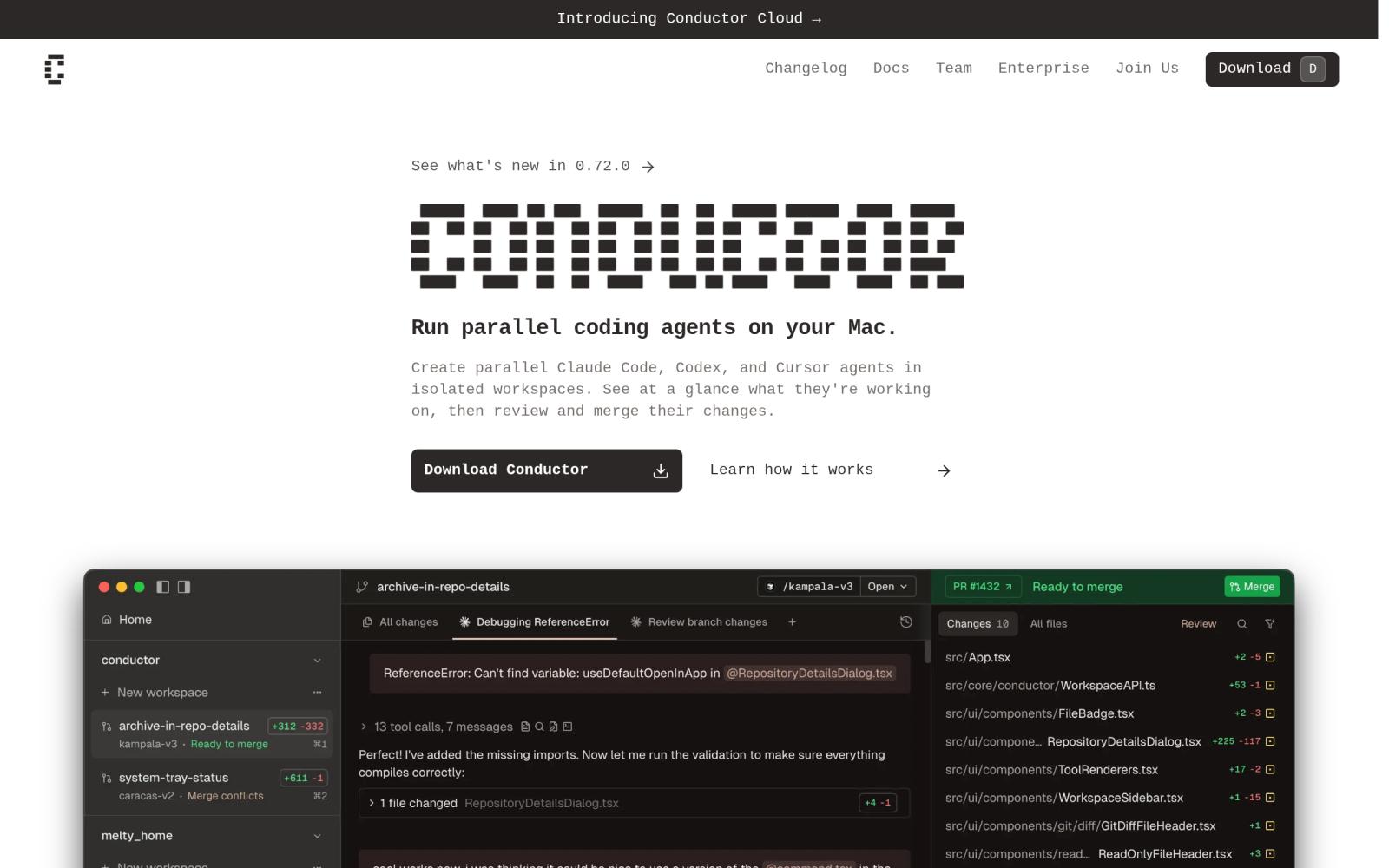Click the Download Conductor button
Screen dimensions: 1389x868
[547, 470]
